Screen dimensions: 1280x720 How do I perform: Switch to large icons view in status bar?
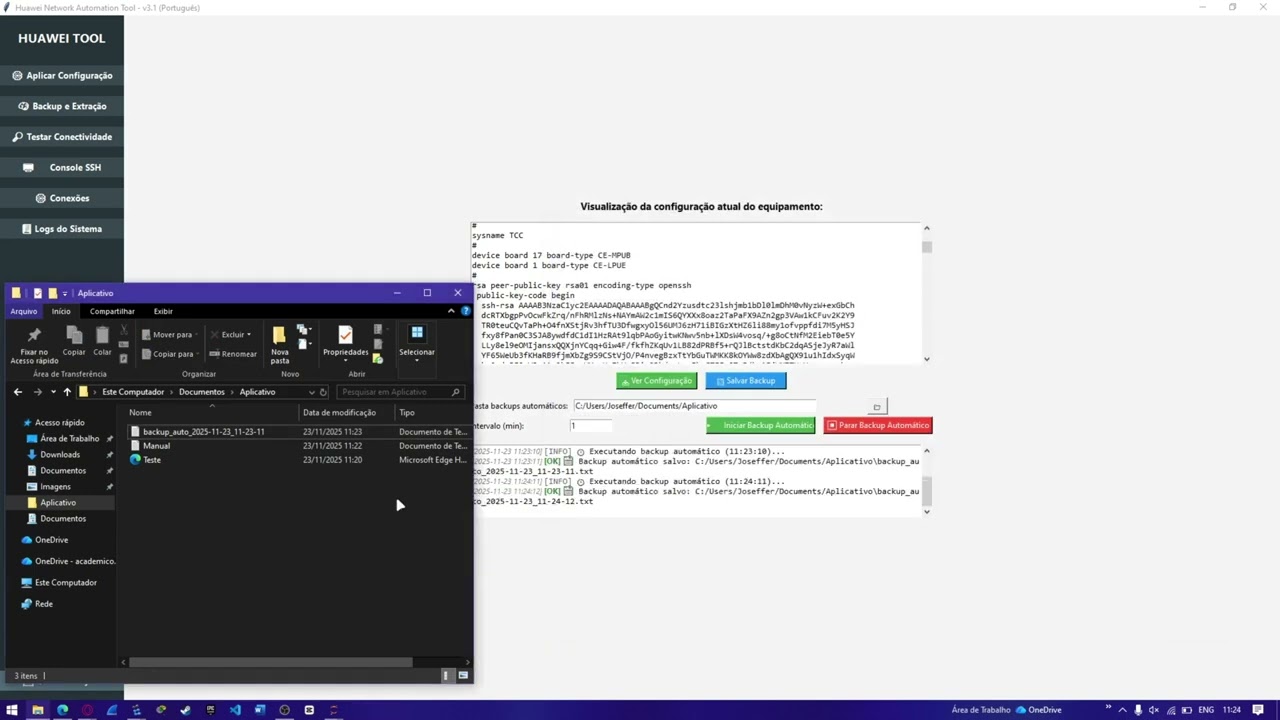(463, 676)
